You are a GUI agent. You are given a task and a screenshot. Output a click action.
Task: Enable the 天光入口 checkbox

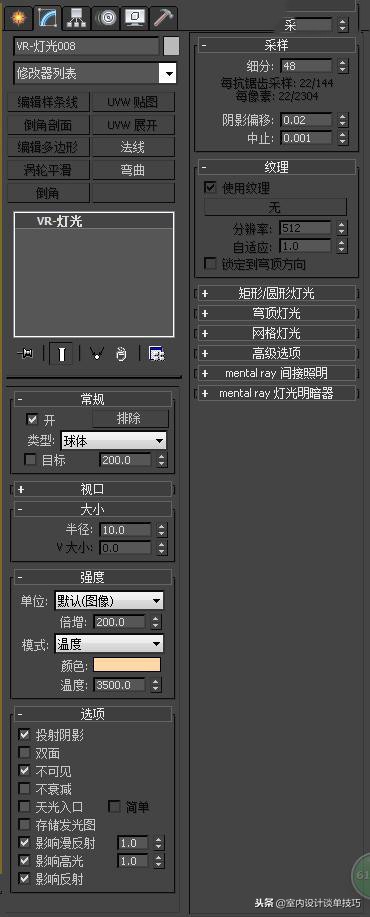tap(24, 807)
